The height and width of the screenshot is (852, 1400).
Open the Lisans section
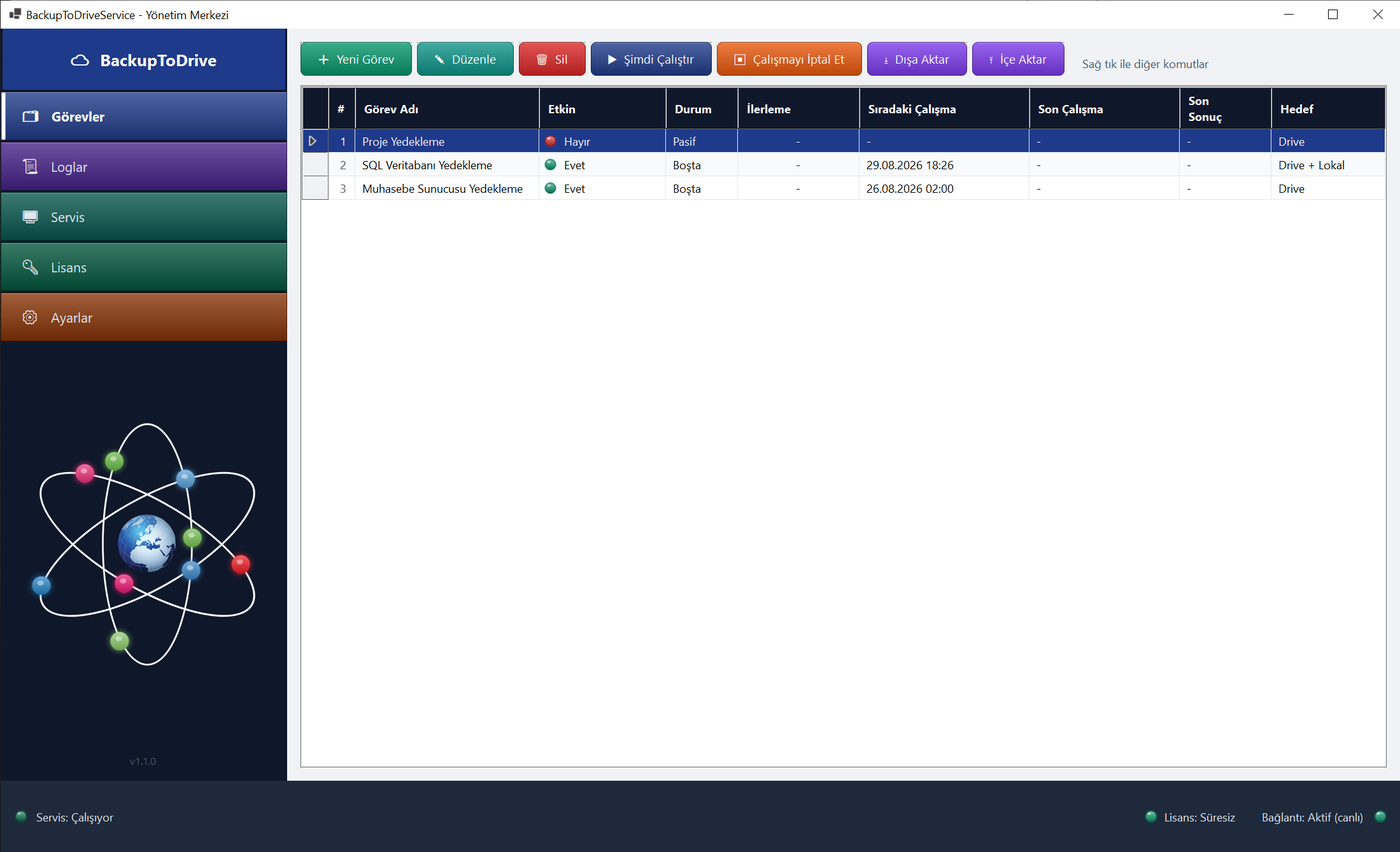[x=144, y=266]
